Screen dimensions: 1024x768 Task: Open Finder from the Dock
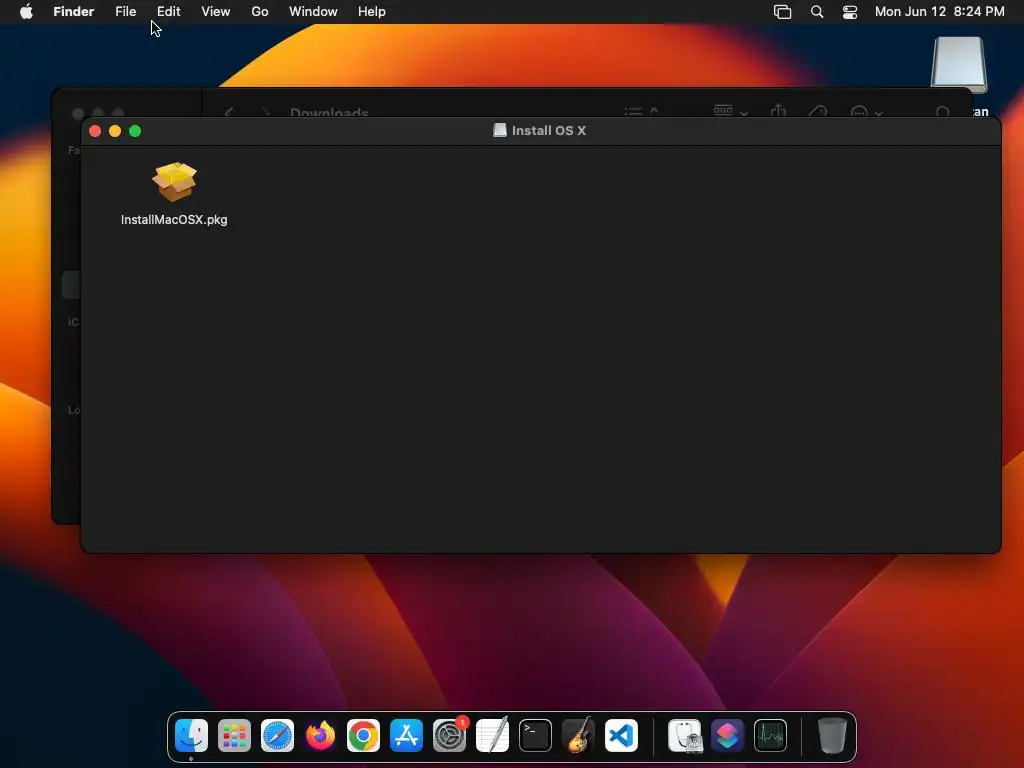point(191,735)
